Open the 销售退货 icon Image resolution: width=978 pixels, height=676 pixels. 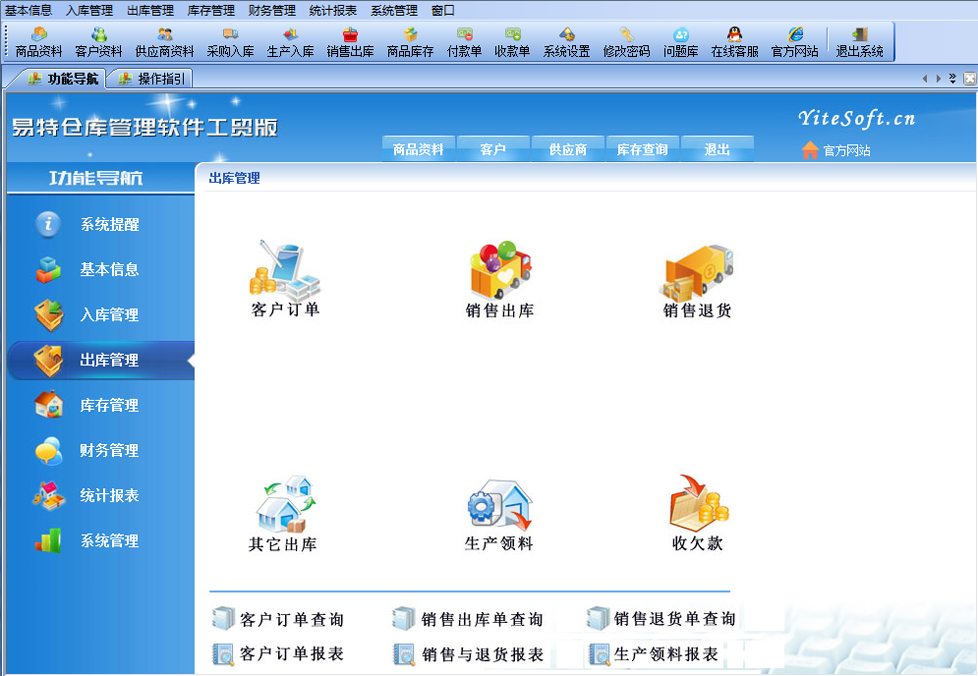click(x=697, y=274)
